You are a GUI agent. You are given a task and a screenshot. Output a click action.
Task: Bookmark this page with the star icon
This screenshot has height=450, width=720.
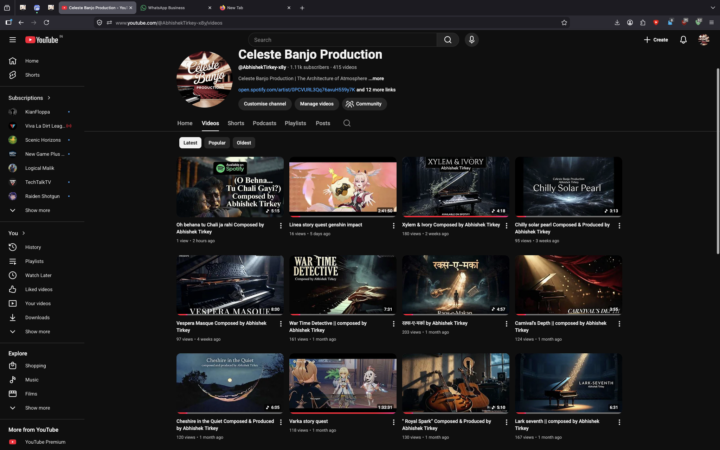pos(564,22)
